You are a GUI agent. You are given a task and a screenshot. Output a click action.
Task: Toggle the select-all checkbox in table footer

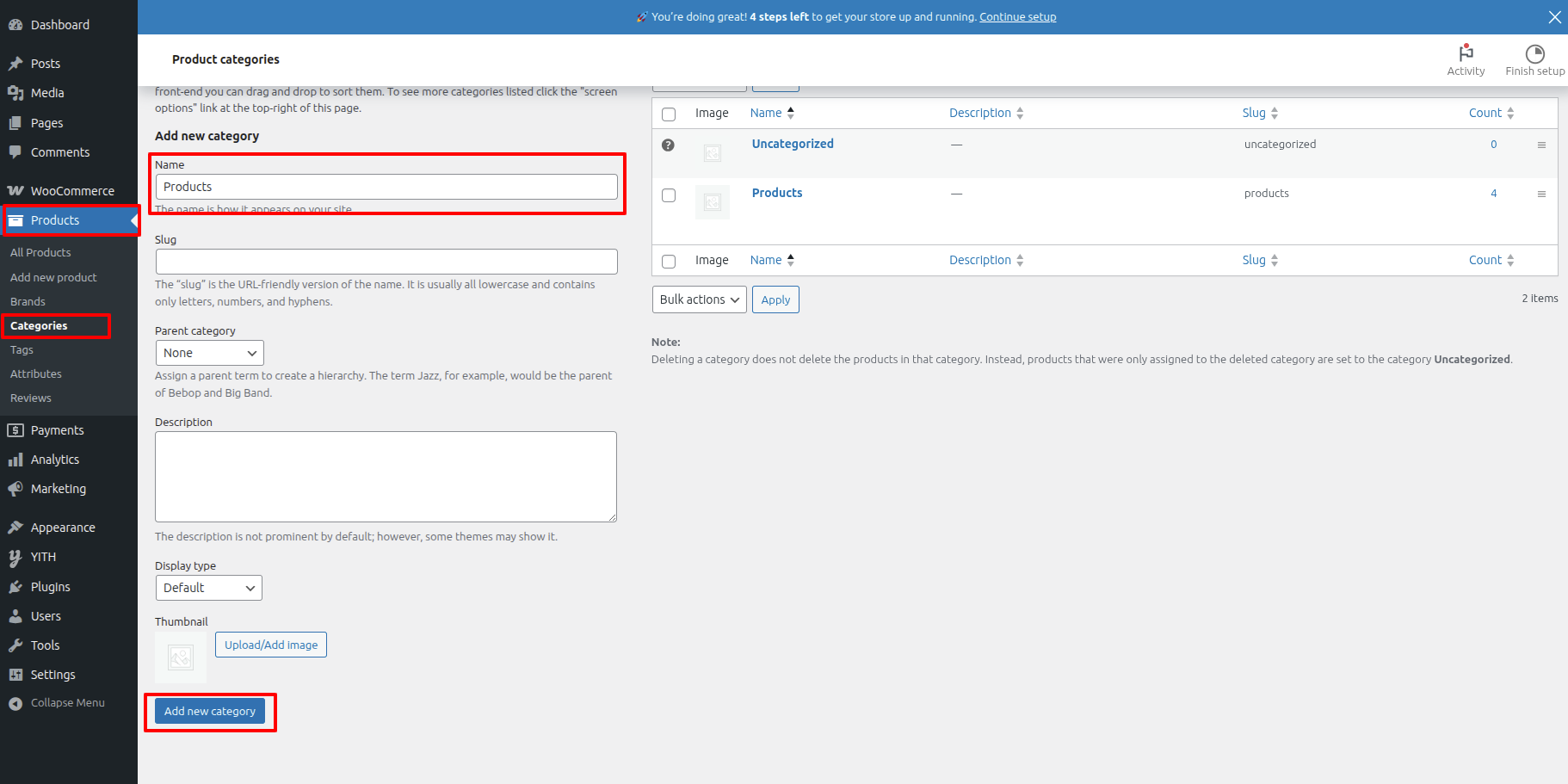[669, 262]
